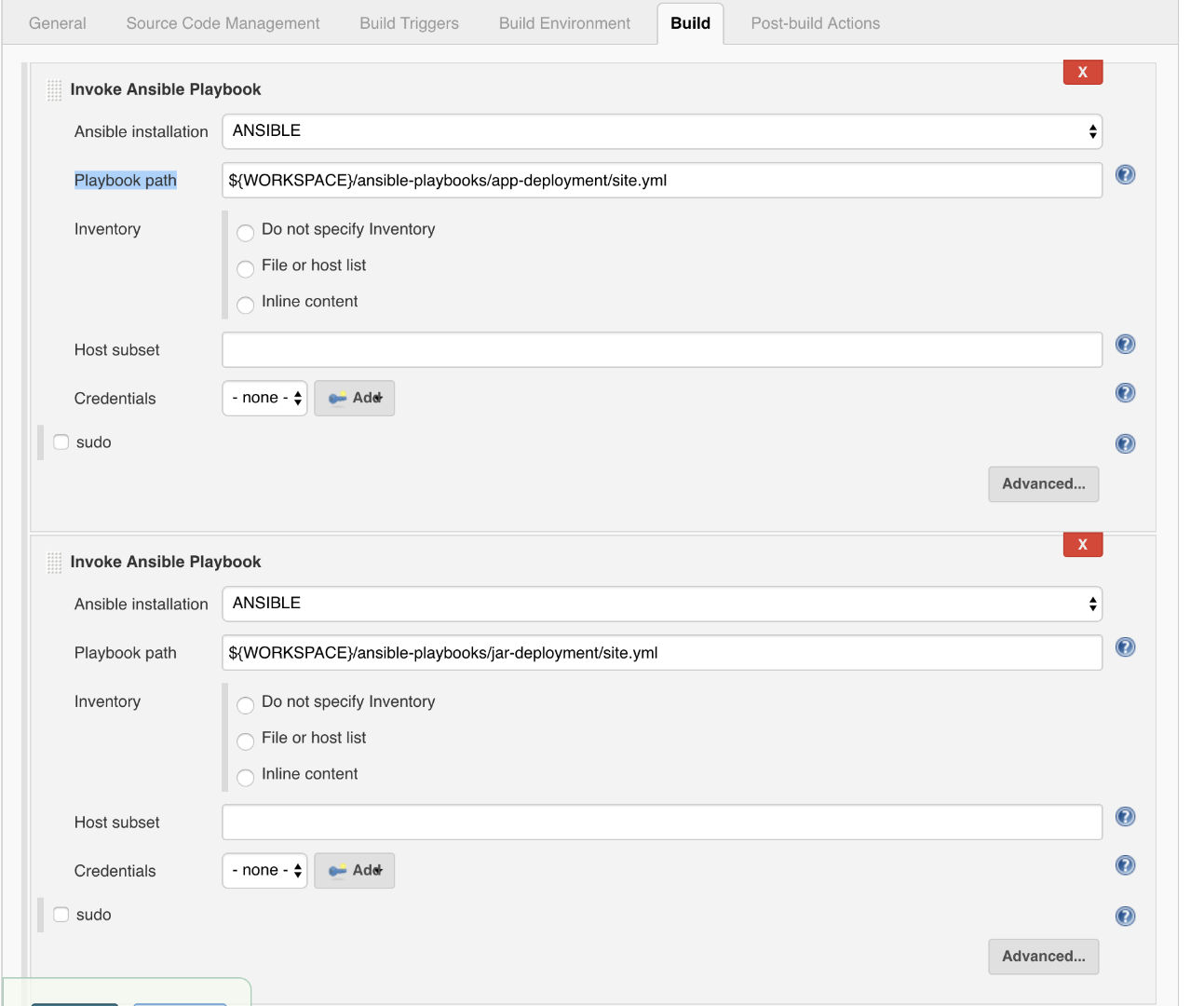1204x1006 pixels.
Task: Focus jar-deployment Playbook path field
Action: pos(662,653)
